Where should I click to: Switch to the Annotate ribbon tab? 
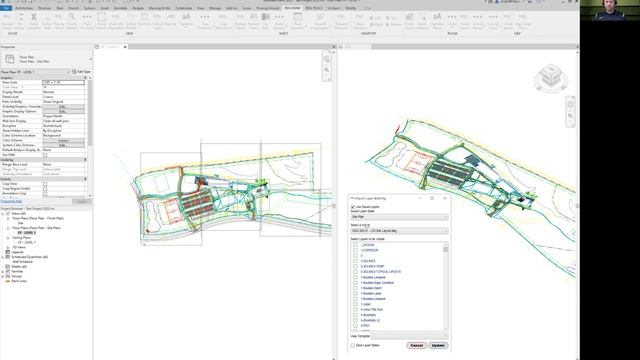pyautogui.click(x=120, y=8)
